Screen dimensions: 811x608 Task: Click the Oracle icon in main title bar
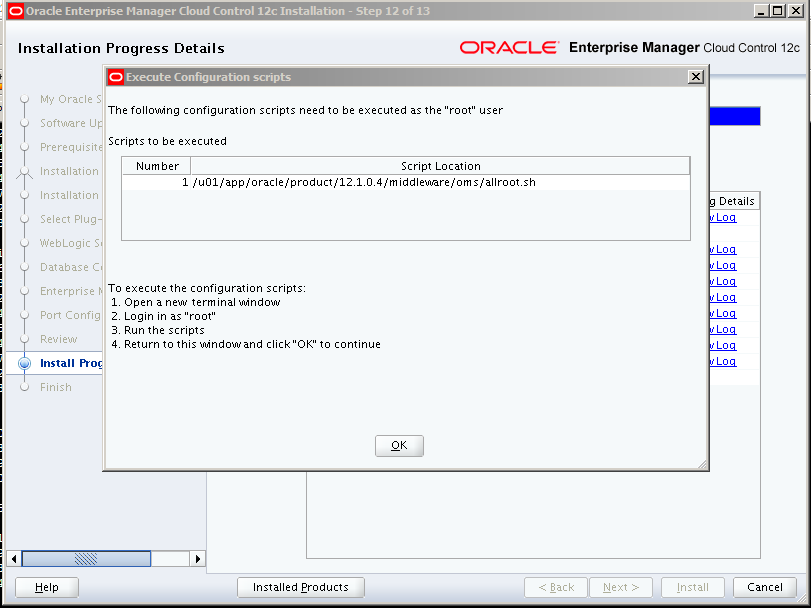[16, 11]
